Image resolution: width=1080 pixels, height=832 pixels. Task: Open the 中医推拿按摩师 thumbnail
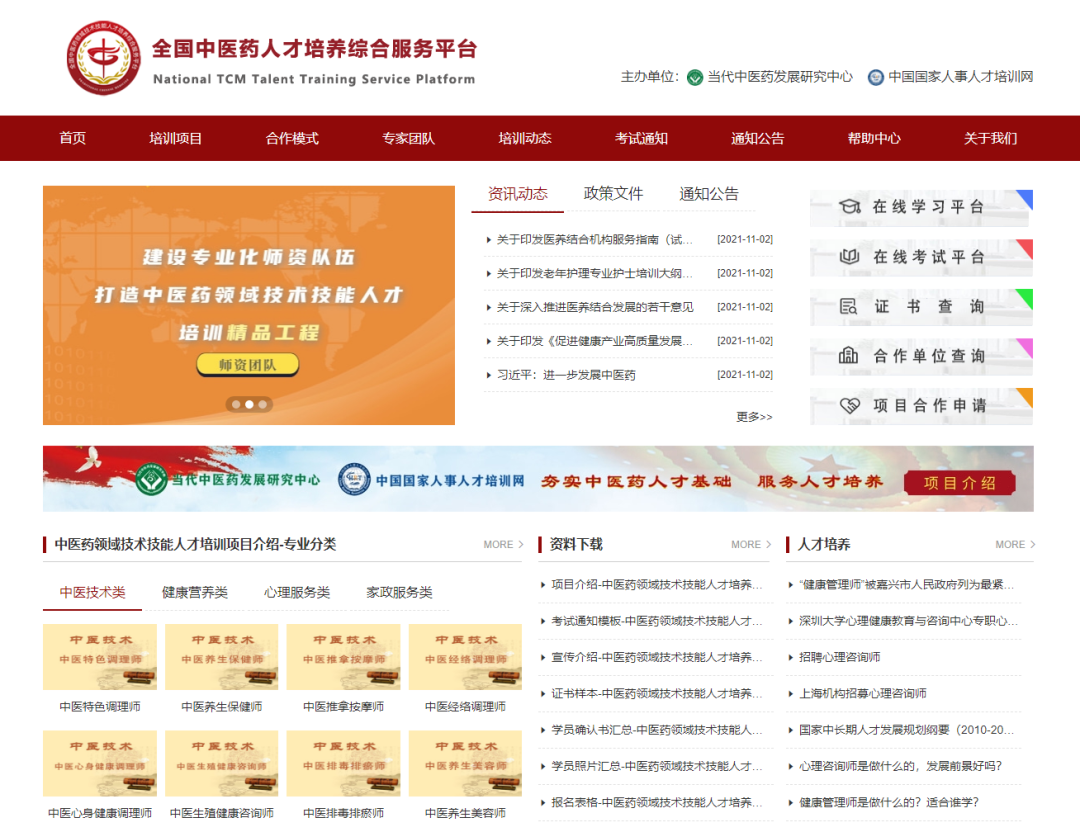[343, 657]
